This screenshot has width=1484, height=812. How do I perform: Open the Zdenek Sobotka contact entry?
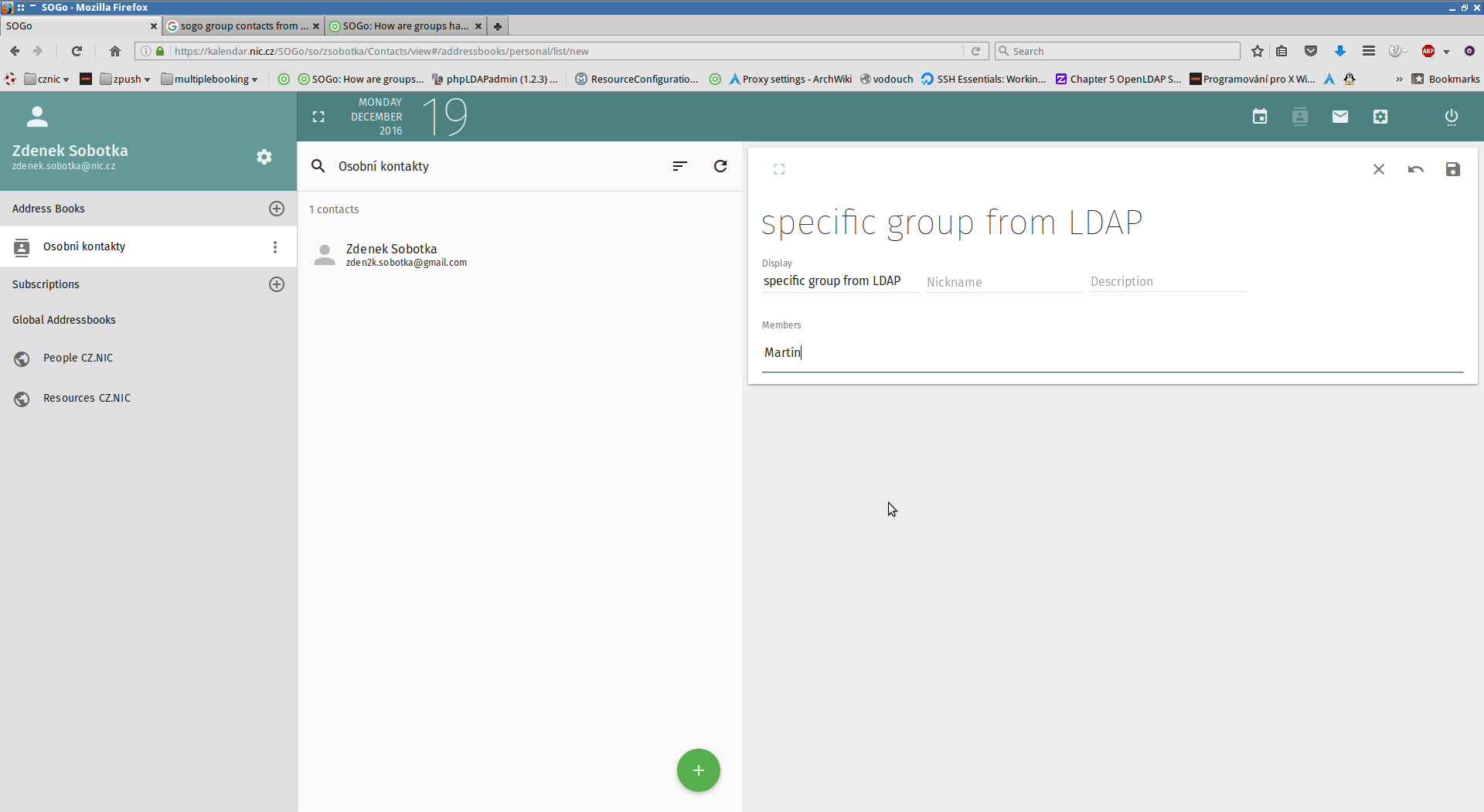[391, 255]
